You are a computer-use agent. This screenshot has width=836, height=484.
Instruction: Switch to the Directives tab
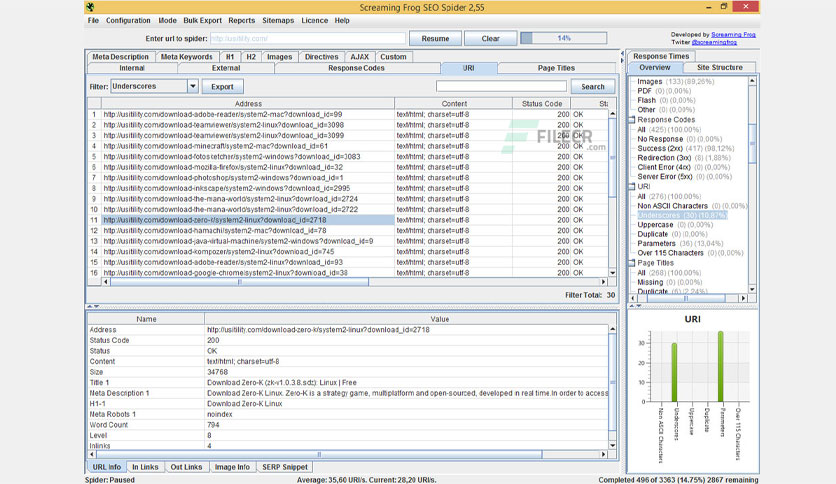(321, 57)
